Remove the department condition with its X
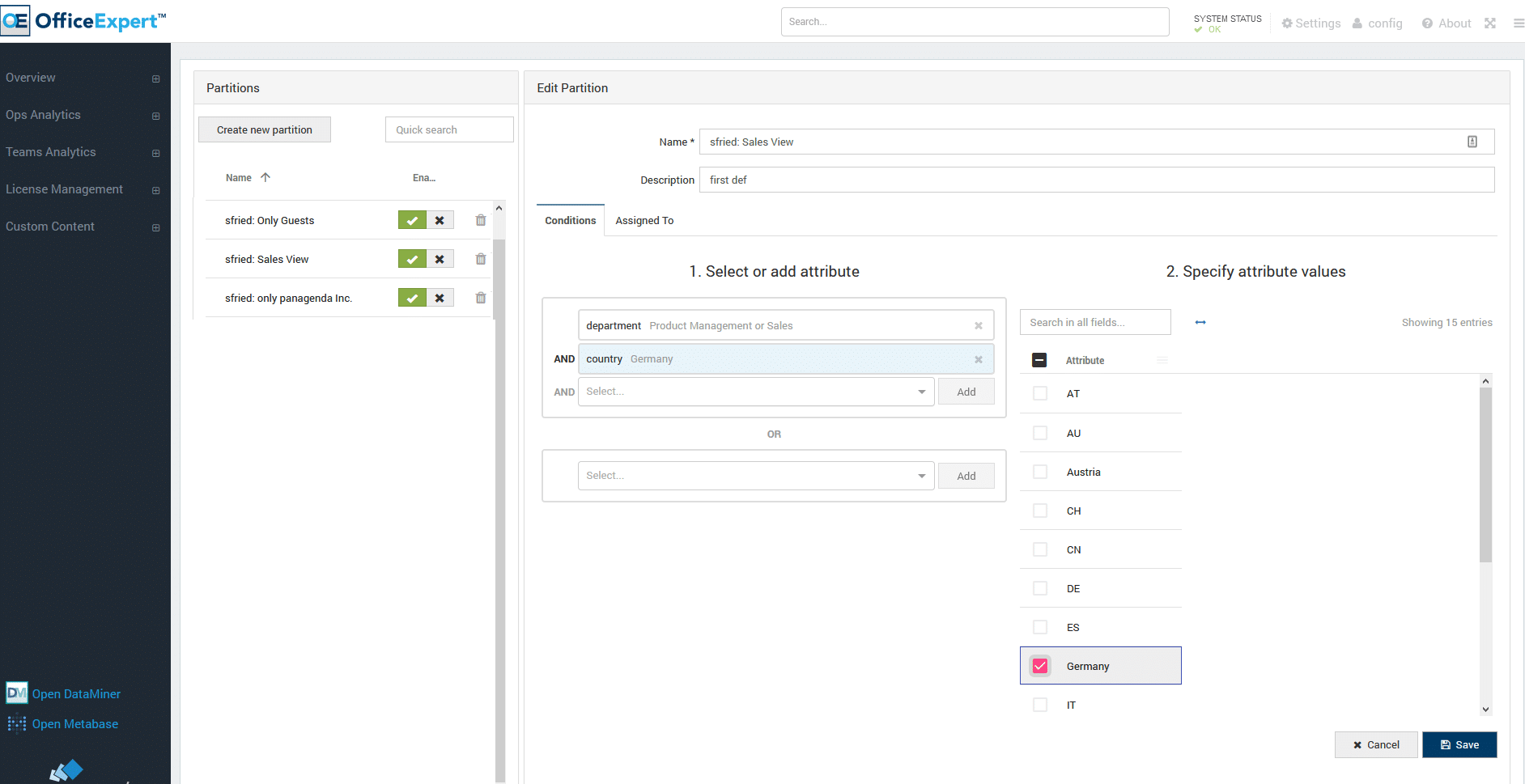 [x=979, y=326]
